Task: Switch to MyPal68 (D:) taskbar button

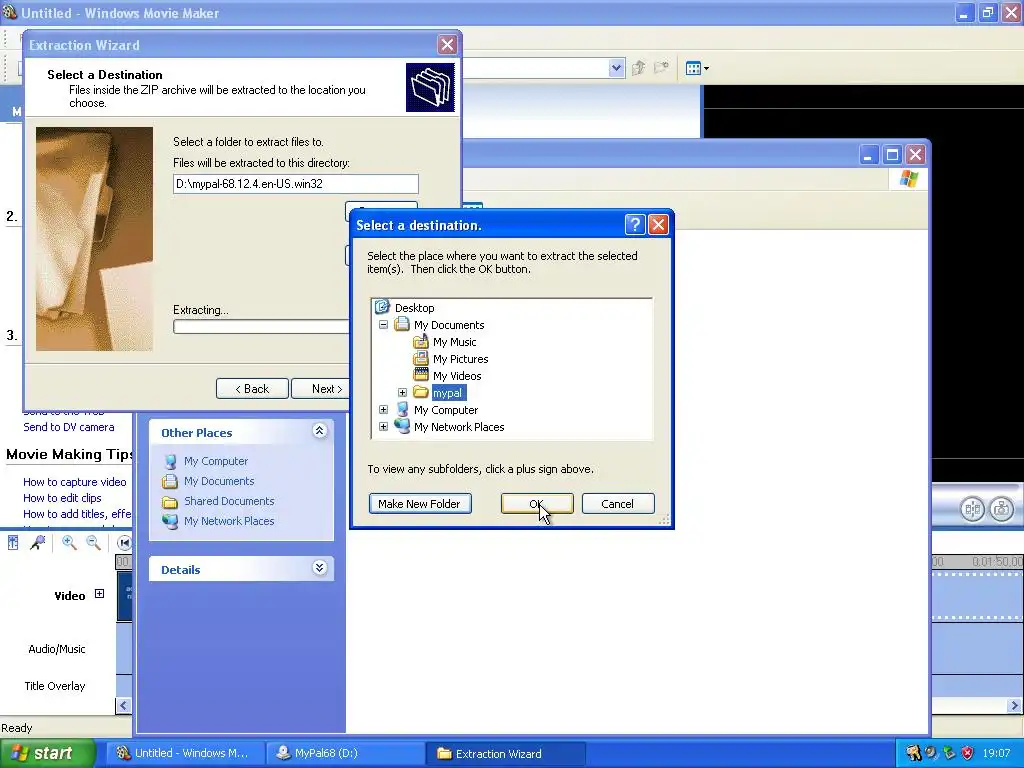Action: tap(344, 753)
